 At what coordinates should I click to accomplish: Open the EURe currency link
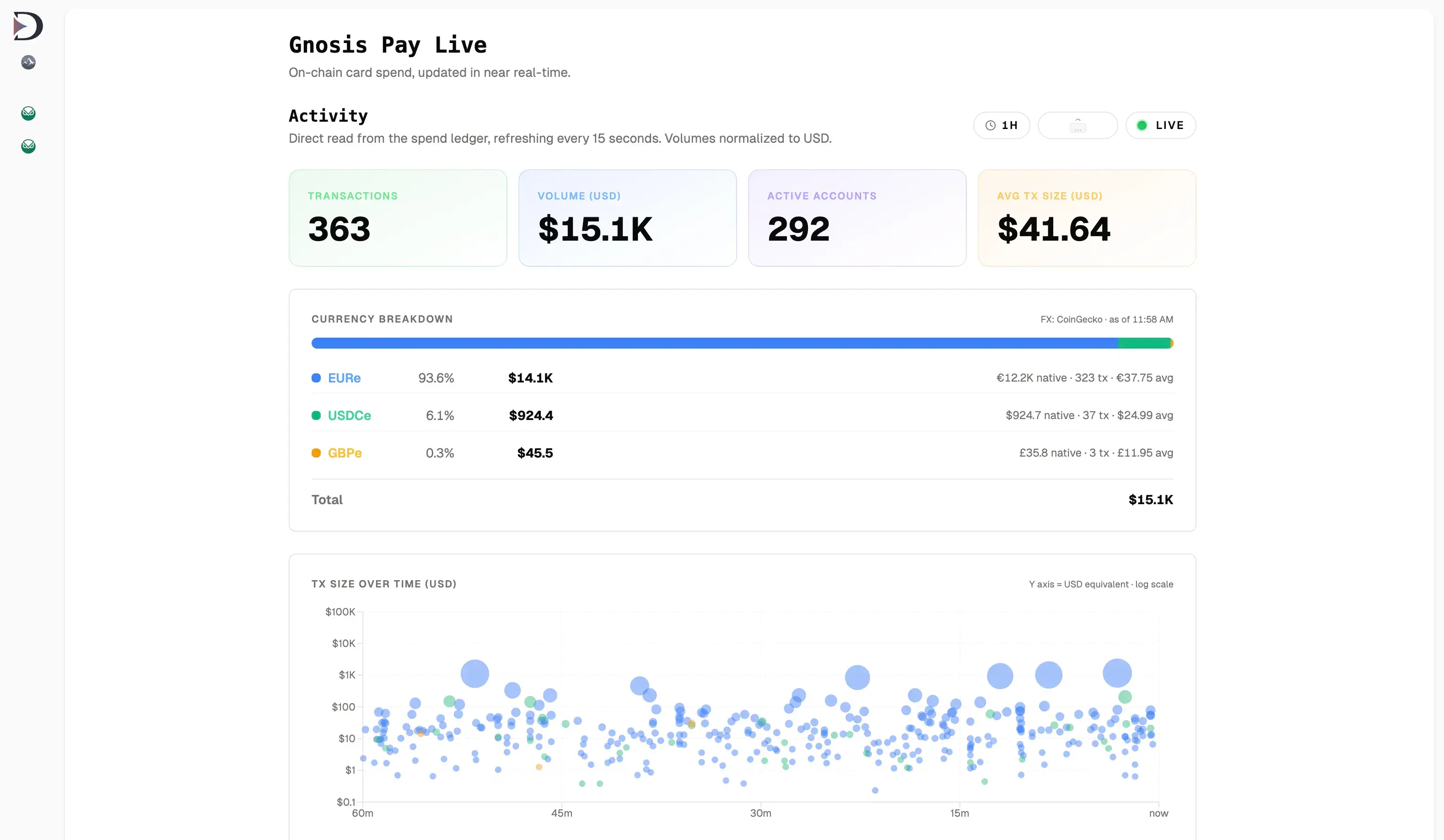(345, 378)
